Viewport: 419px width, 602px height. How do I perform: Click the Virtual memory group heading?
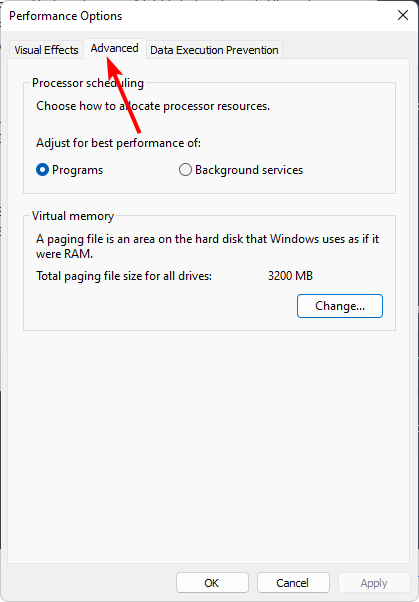tap(73, 216)
